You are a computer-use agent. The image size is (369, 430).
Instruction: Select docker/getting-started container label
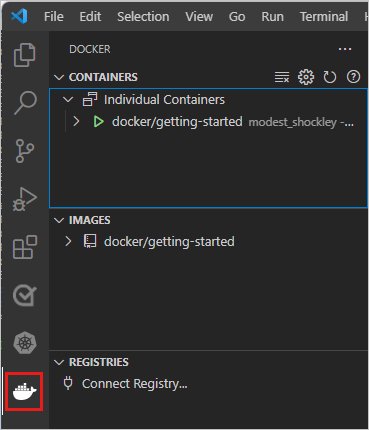point(177,122)
